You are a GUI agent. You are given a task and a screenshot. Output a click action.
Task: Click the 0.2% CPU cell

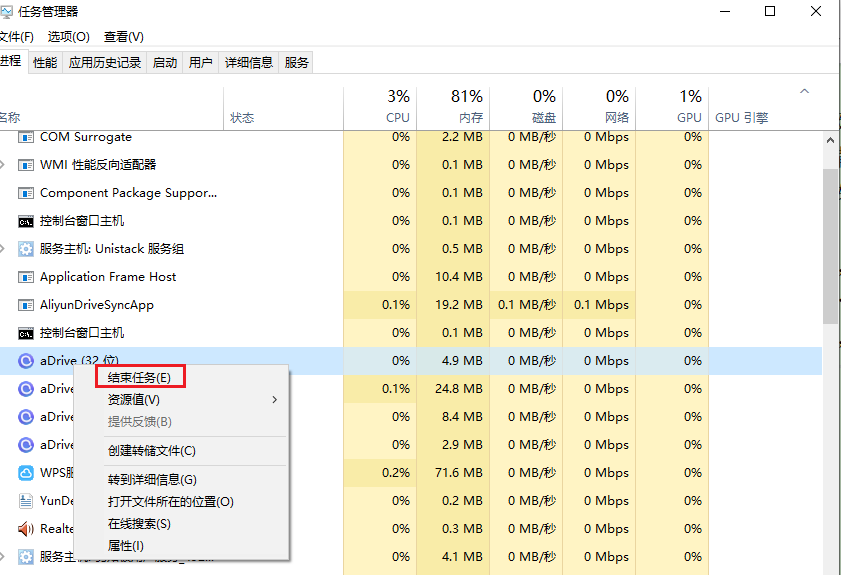click(380, 473)
